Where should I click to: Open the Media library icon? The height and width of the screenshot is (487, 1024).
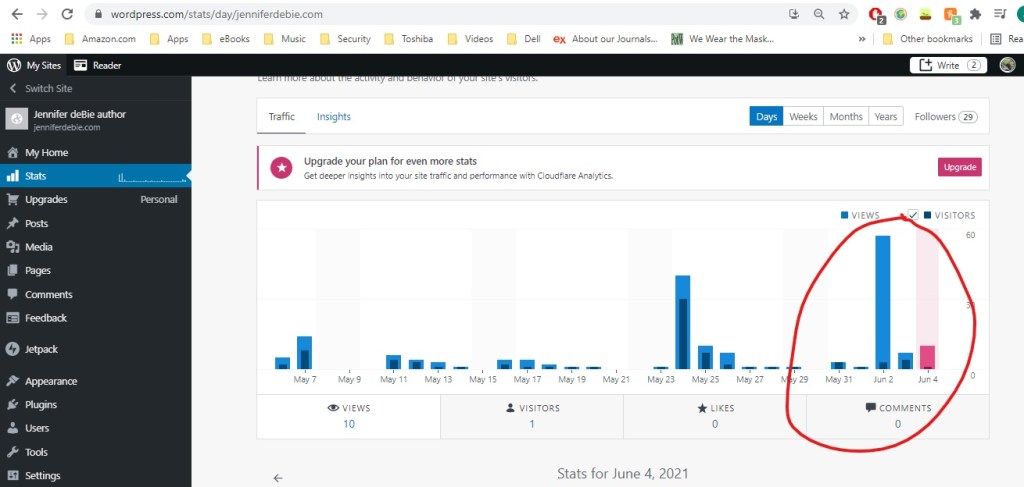13,247
